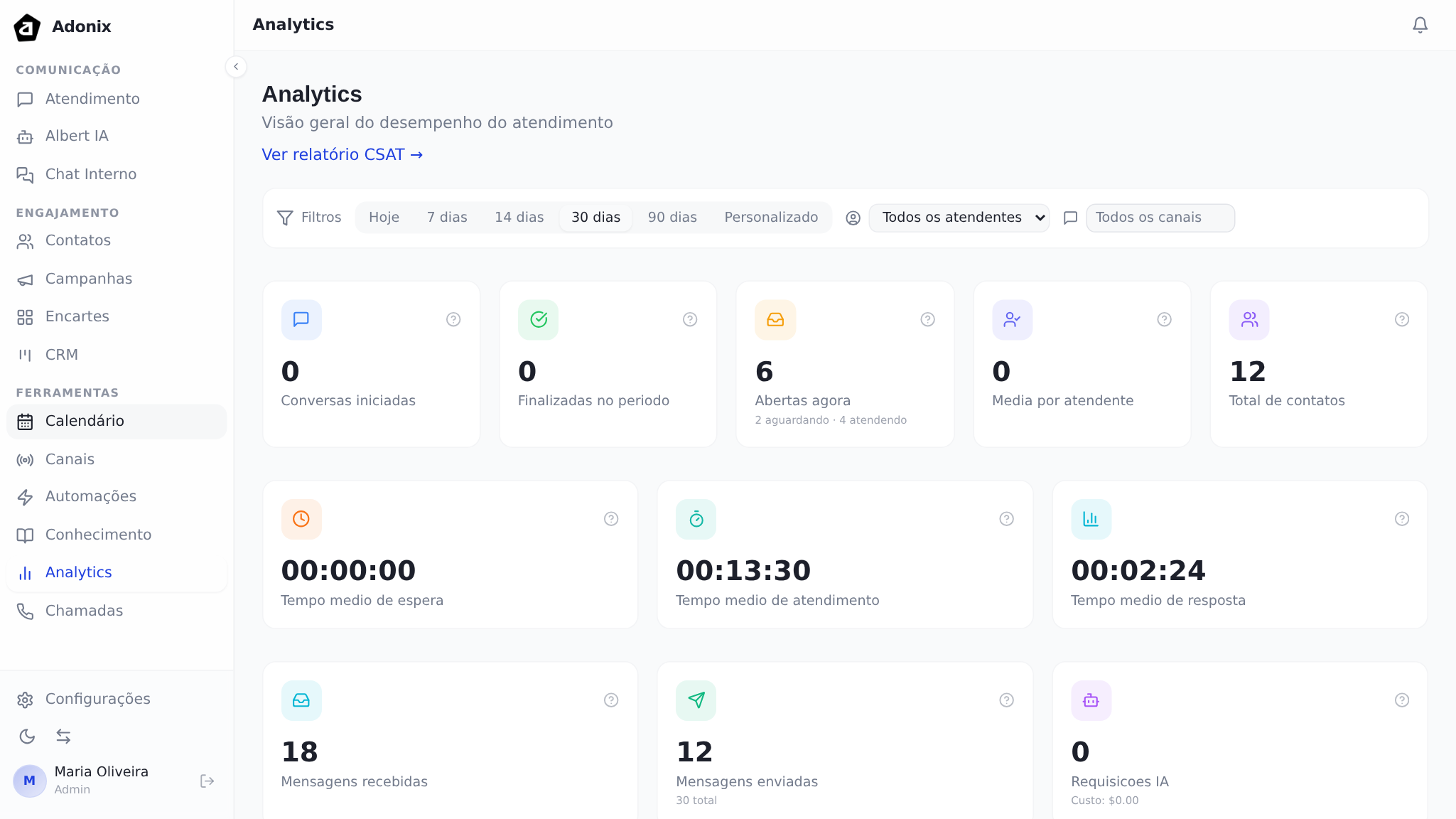Click Maria Oliveira's avatar badge

[x=29, y=780]
